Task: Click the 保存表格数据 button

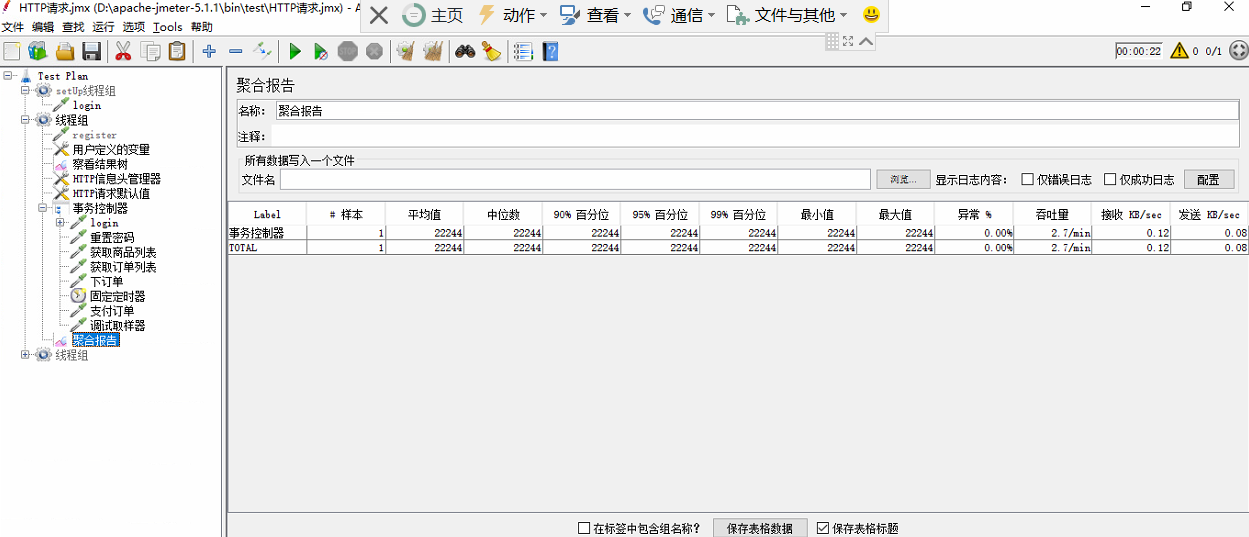Action: pyautogui.click(x=760, y=528)
